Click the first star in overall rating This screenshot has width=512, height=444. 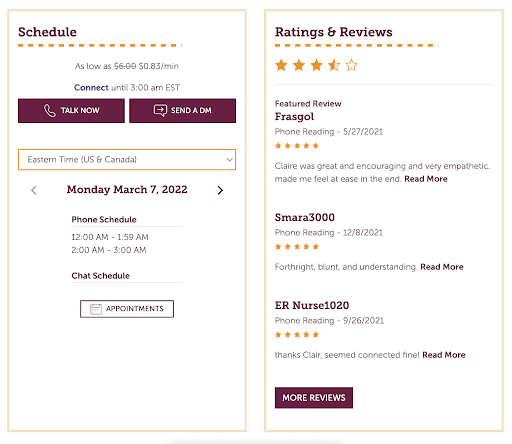[x=281, y=65]
